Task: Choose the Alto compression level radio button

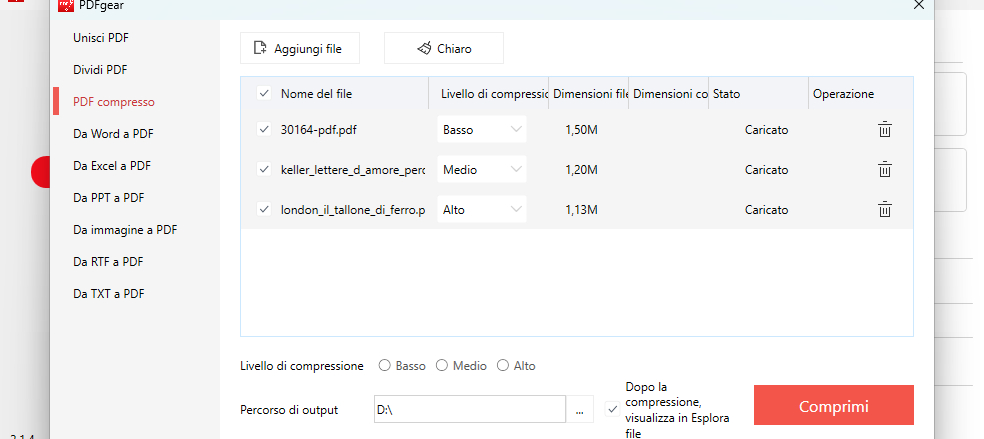Action: 503,366
